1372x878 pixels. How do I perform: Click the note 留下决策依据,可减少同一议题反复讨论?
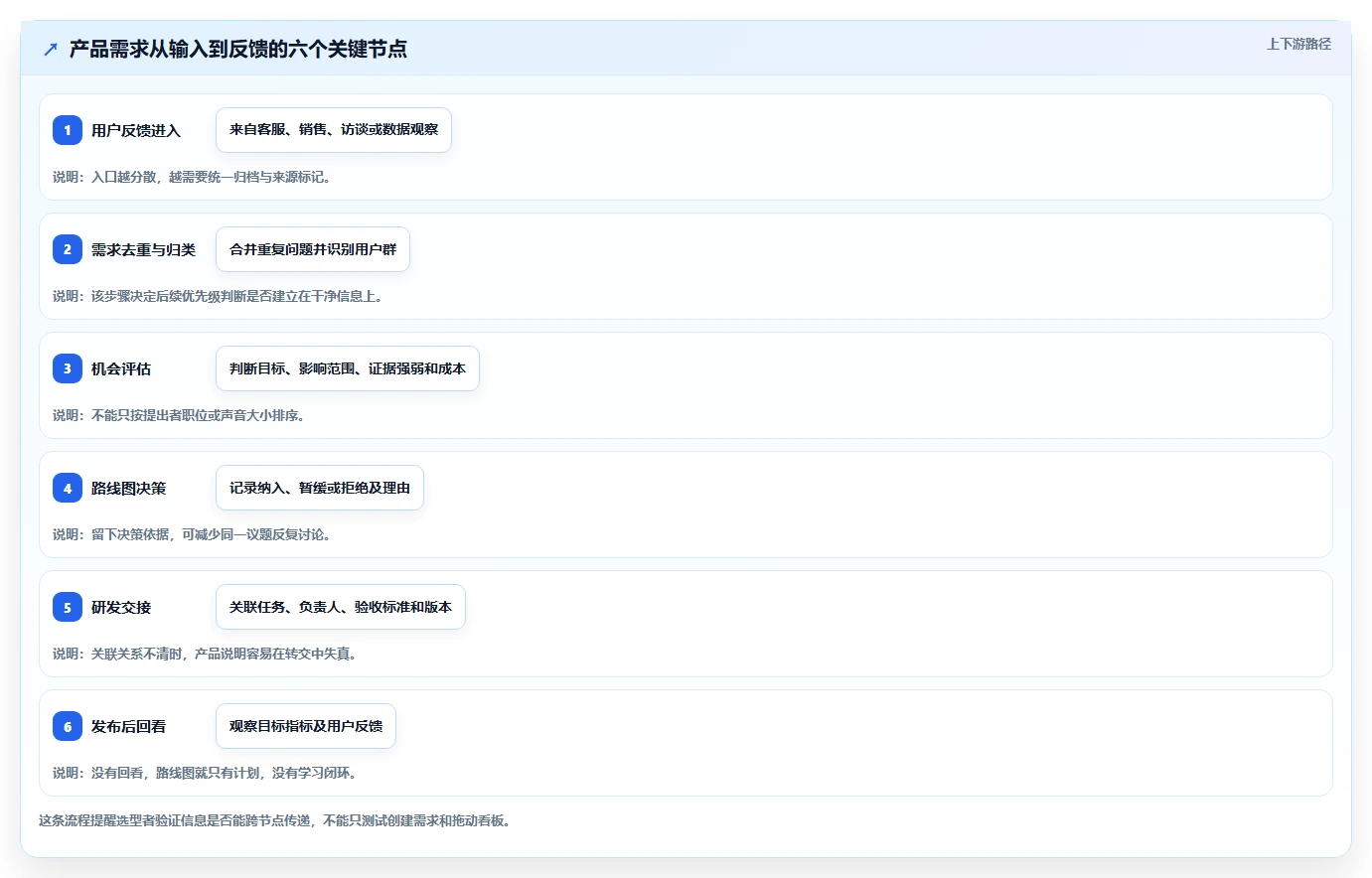coord(192,534)
